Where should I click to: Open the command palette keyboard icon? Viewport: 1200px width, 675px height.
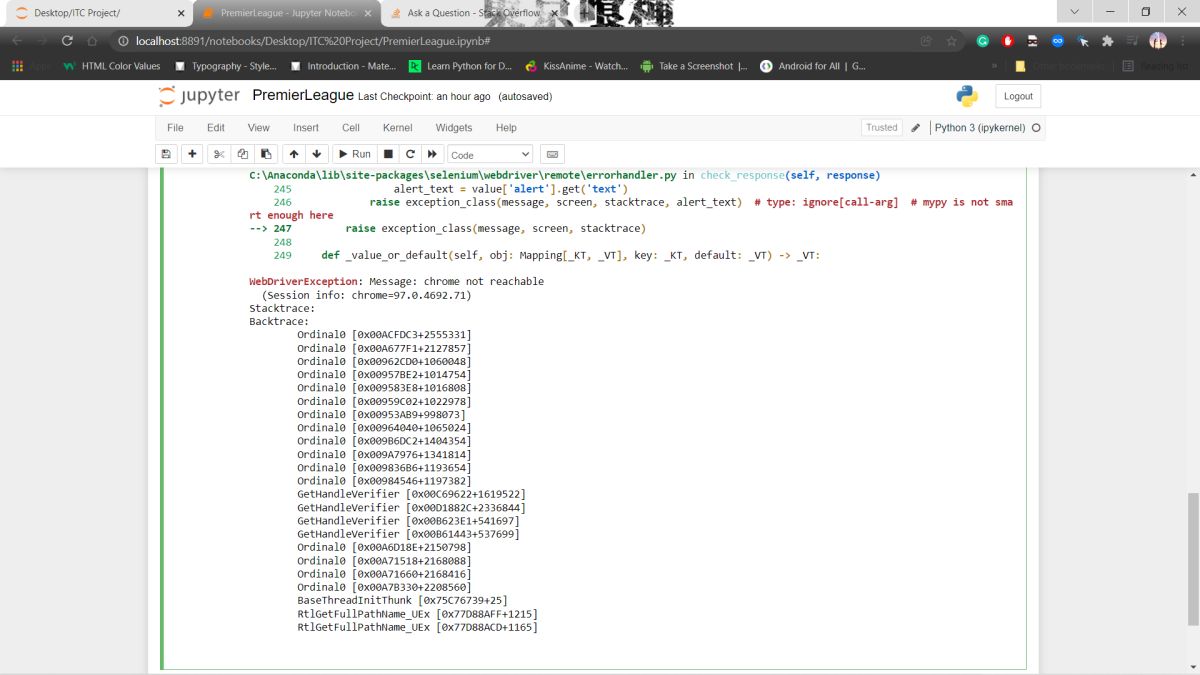click(551, 154)
